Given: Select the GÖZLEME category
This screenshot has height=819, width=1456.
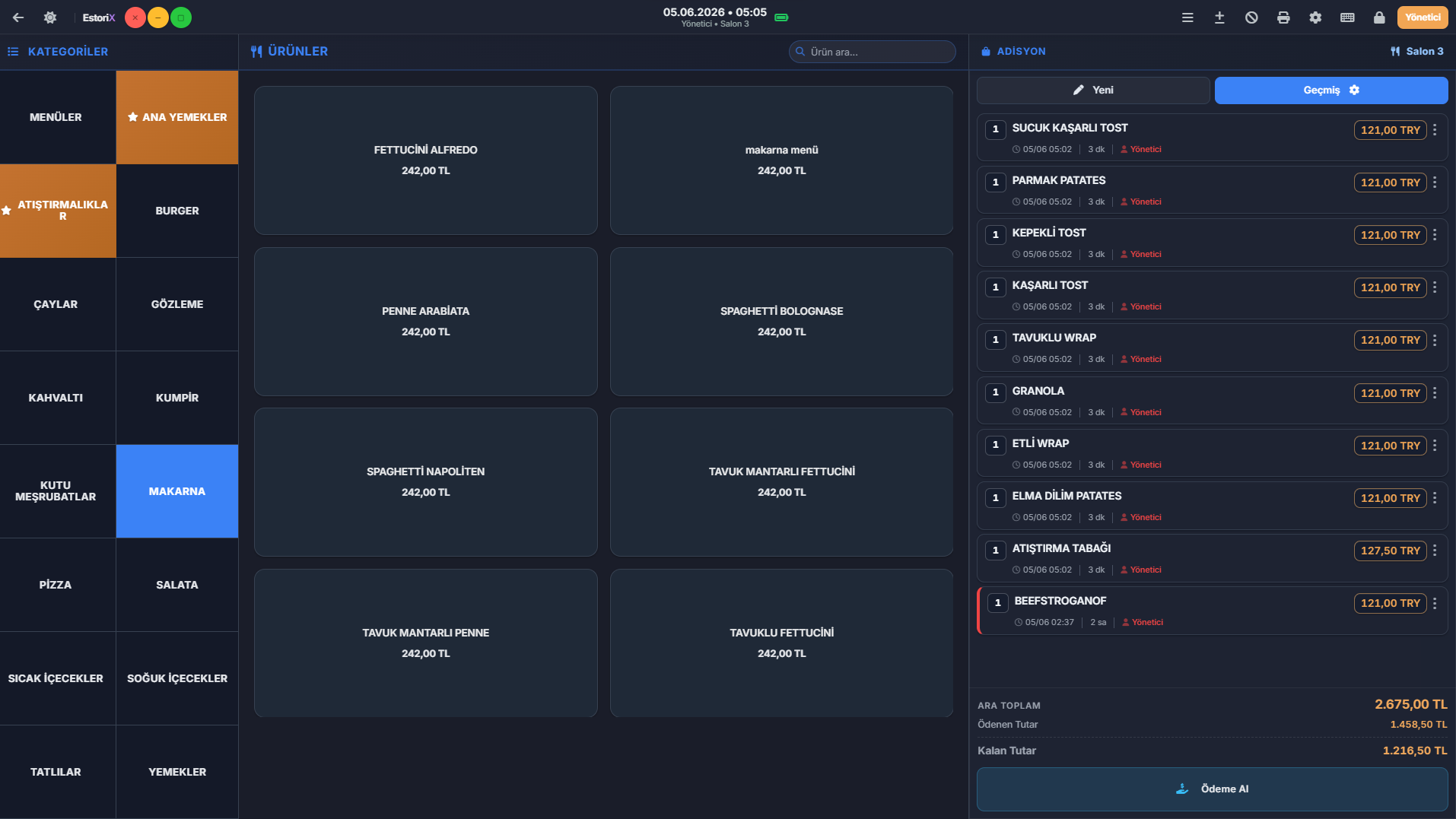Looking at the screenshot, I should (177, 304).
